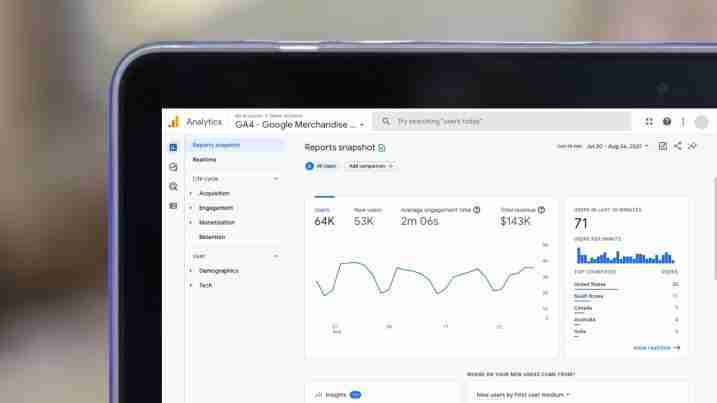Screen dimensions: 717x403
Task: Click the United States country row
Action: click(626, 285)
